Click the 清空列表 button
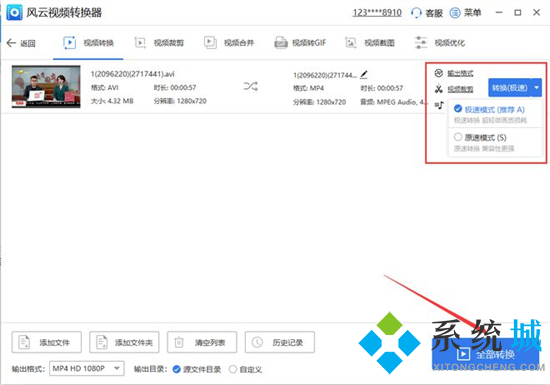Screen dimensions: 550x385 click(202, 342)
